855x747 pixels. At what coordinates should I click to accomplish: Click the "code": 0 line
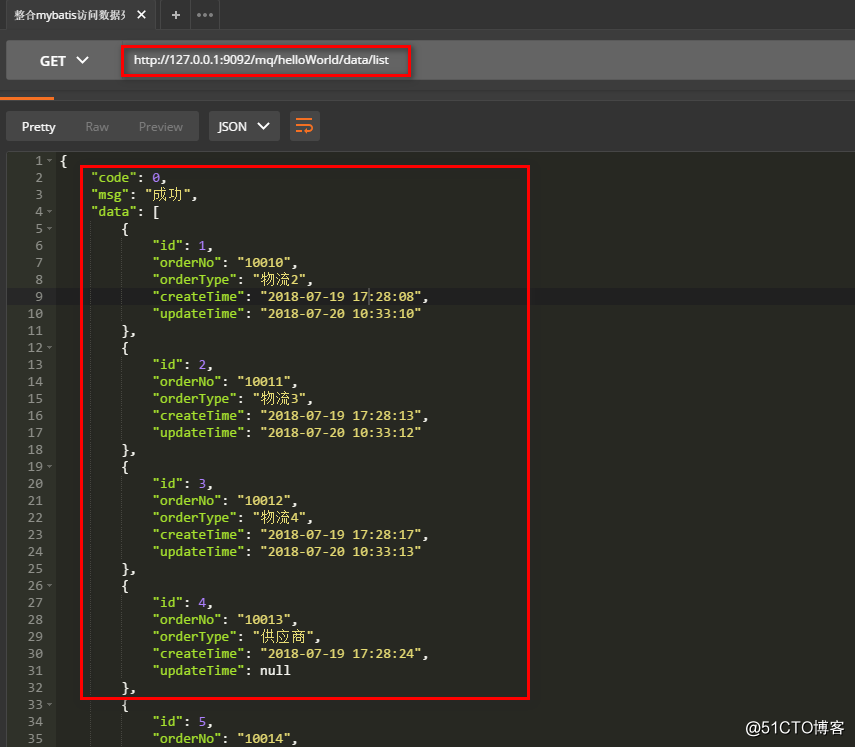[x=129, y=178]
